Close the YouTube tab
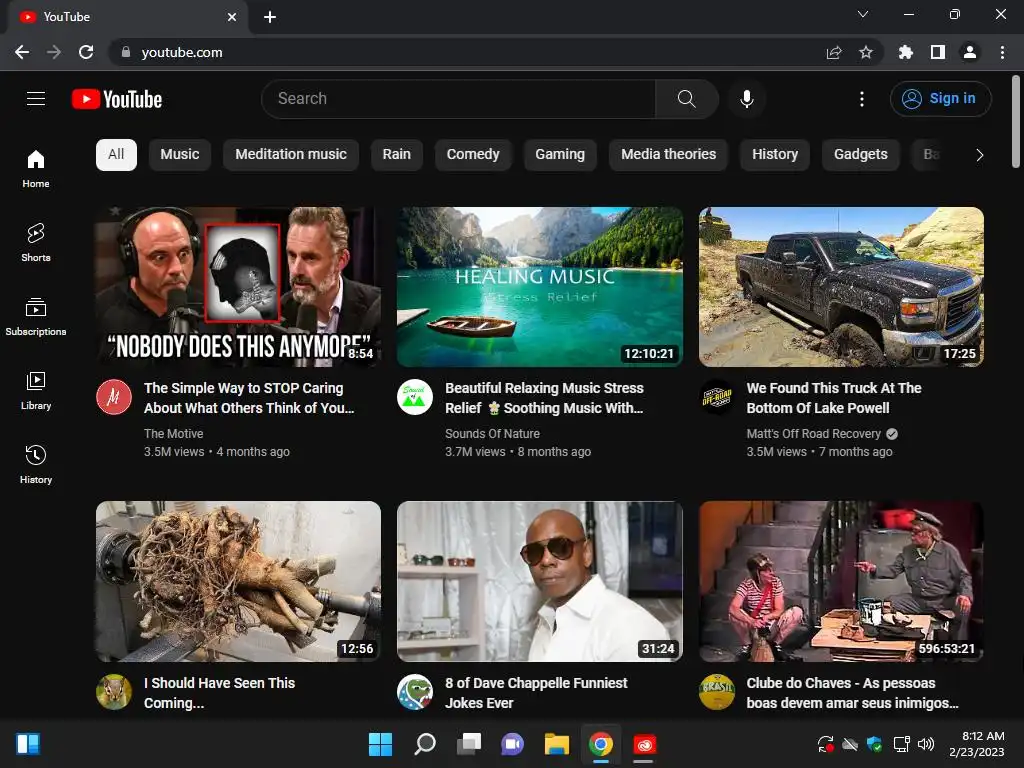 click(232, 17)
